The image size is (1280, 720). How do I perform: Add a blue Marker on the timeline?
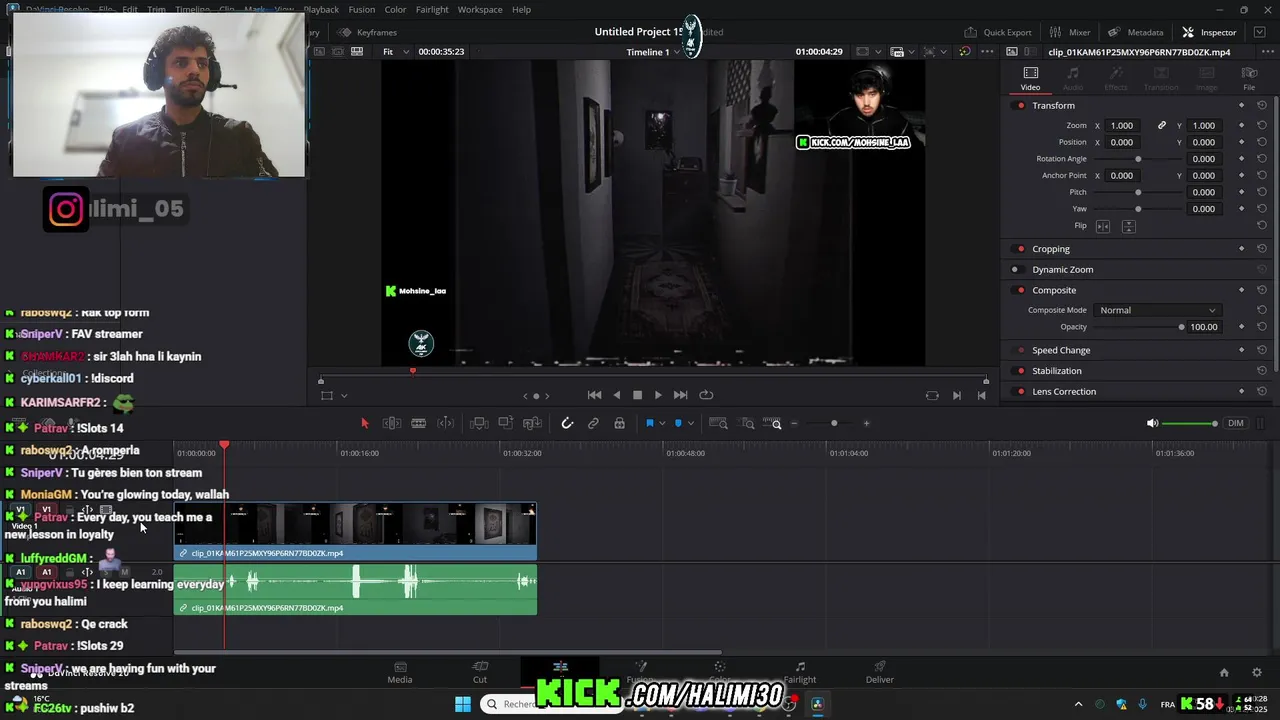point(678,423)
